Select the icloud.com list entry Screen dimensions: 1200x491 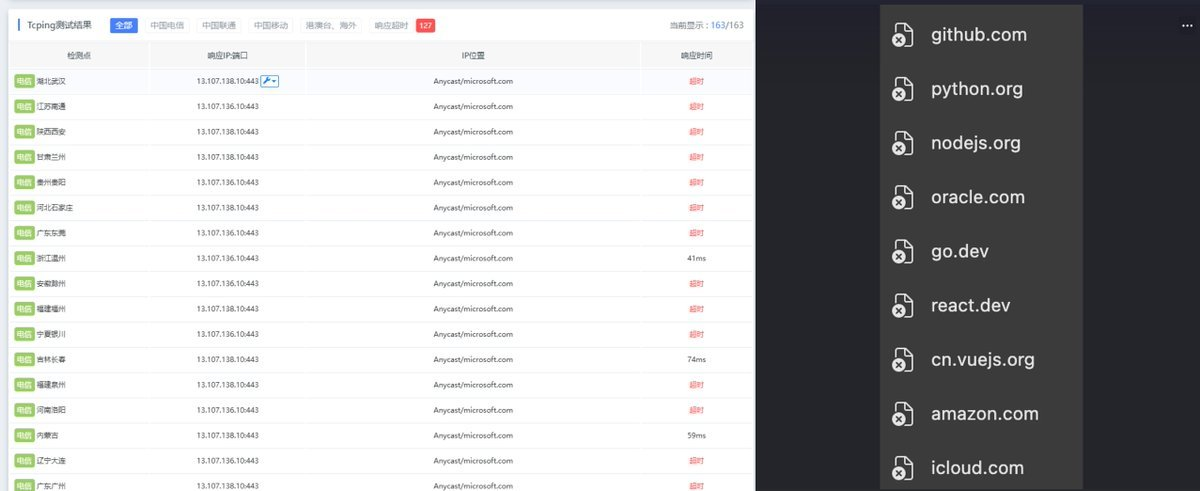pyautogui.click(x=977, y=467)
